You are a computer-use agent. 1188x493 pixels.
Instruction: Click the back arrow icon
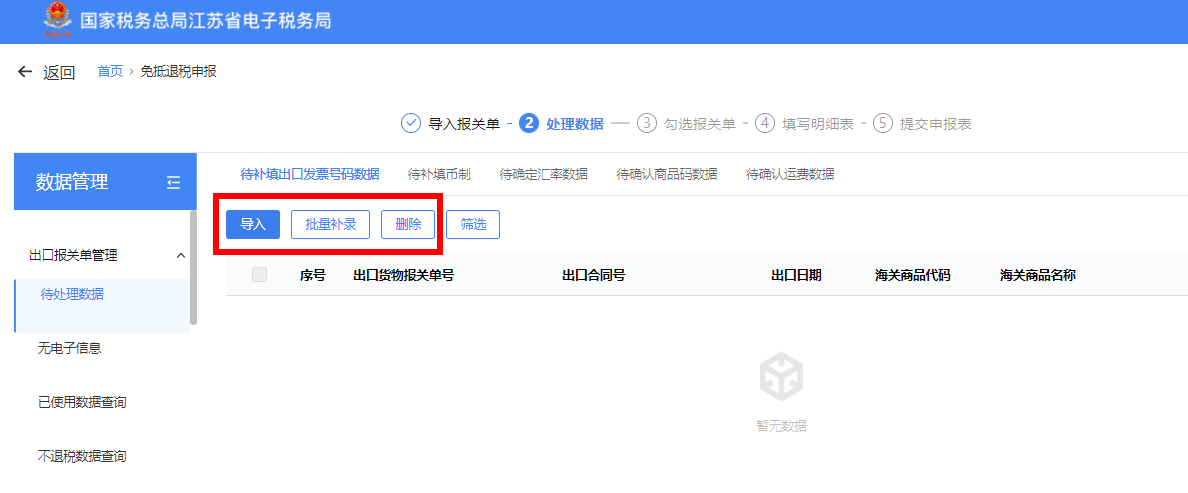point(25,72)
